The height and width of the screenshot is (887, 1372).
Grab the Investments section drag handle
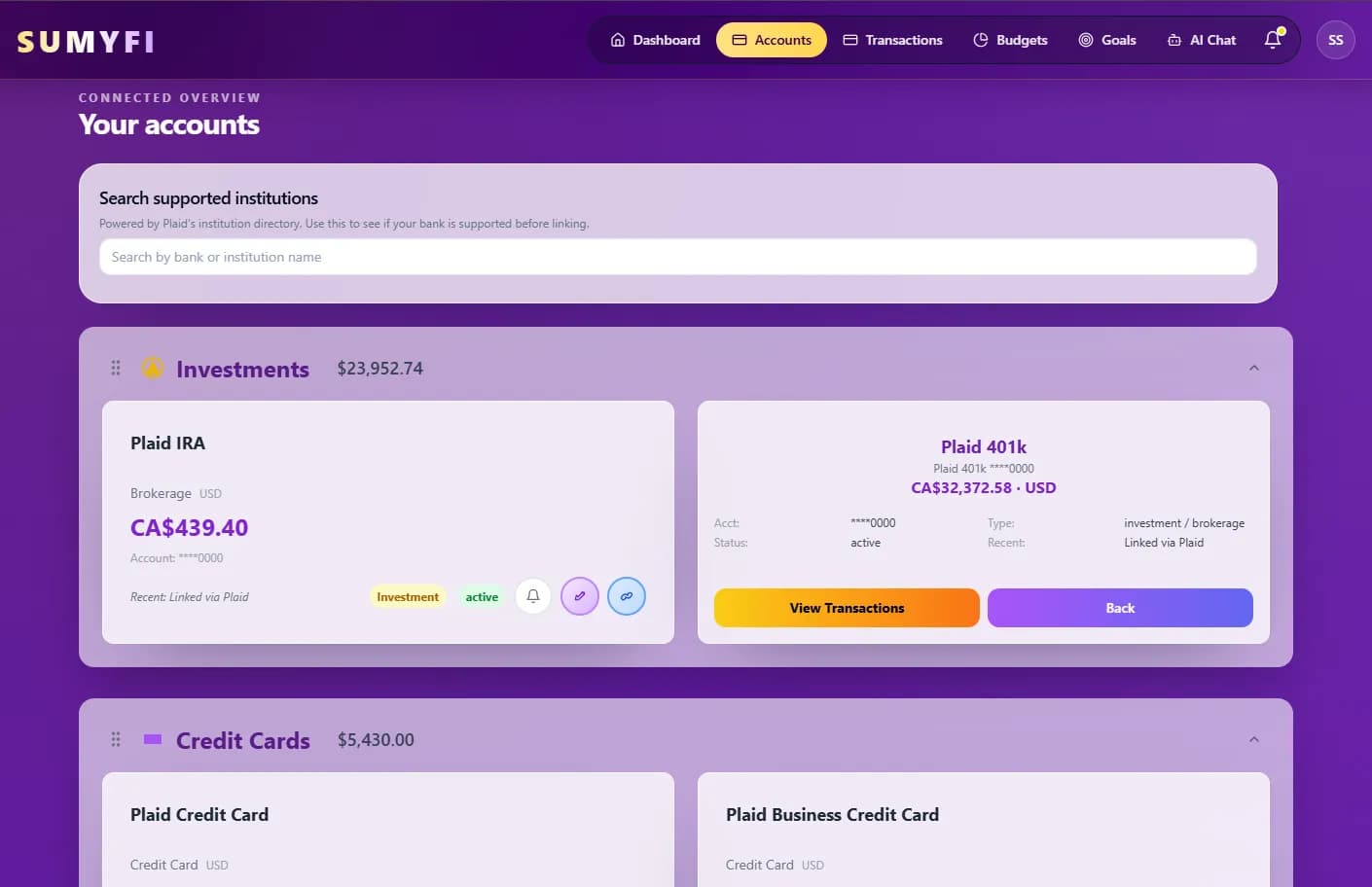tap(116, 368)
